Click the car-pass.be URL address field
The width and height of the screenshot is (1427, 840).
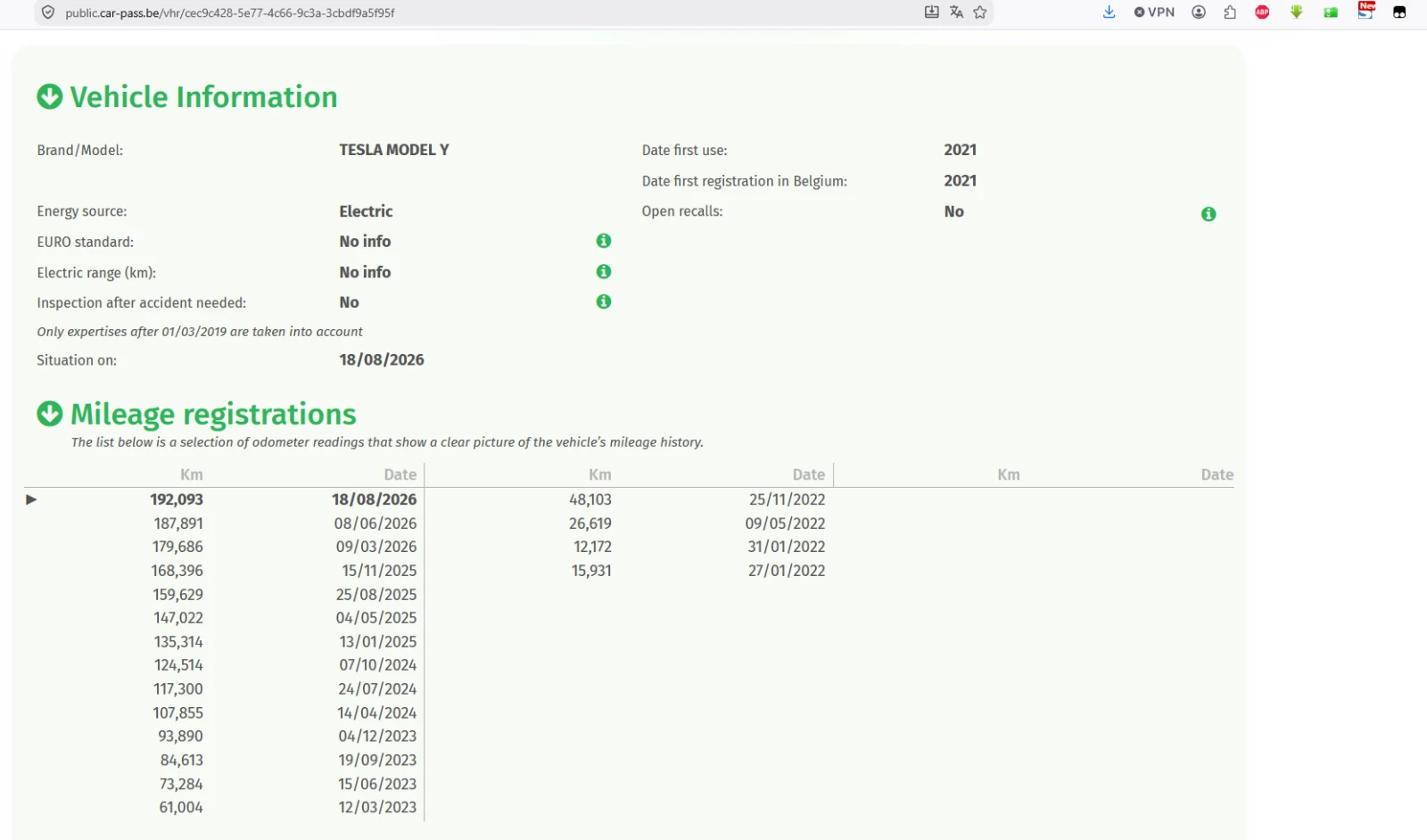click(491, 12)
